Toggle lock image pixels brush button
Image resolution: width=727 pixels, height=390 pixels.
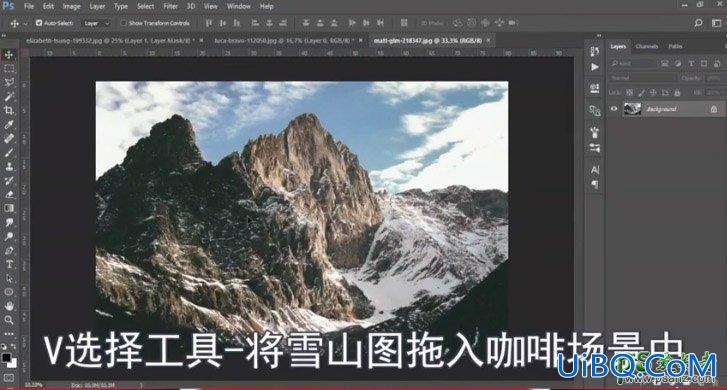[x=642, y=93]
